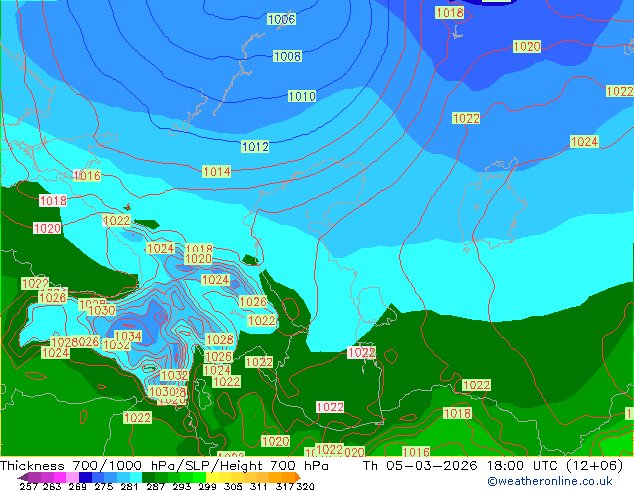Click the cyan legend swatch

(136, 477)
